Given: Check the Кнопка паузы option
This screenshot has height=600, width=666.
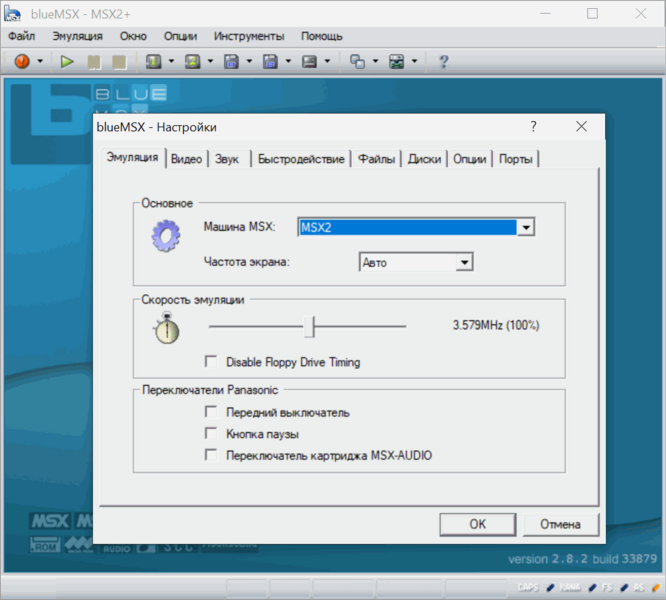Looking at the screenshot, I should click(211, 434).
